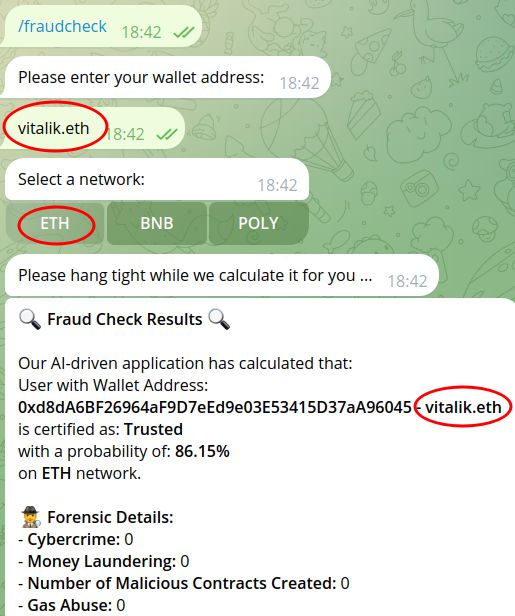
Task: Click the double check mark on /fraudcheck message
Action: tap(183, 32)
